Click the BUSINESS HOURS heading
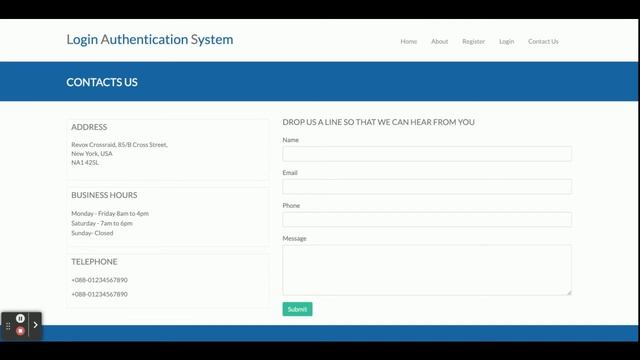 click(x=104, y=195)
